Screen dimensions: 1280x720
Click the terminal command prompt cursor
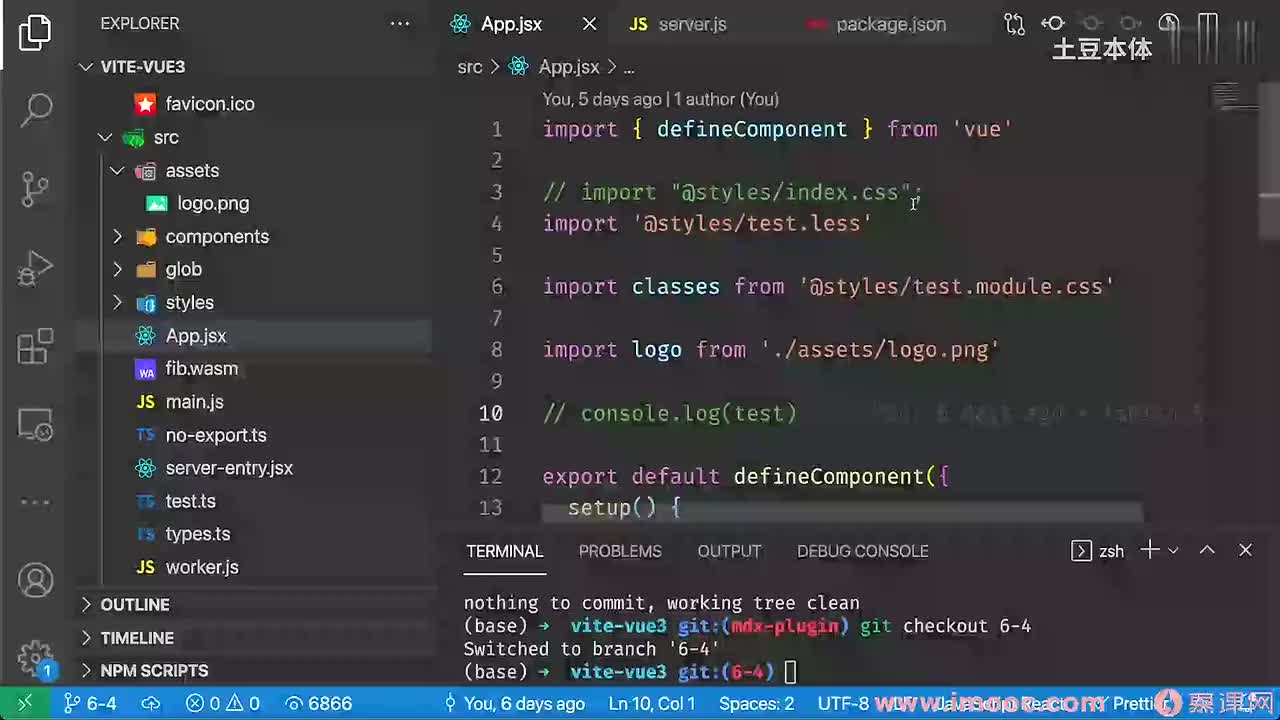tap(790, 672)
